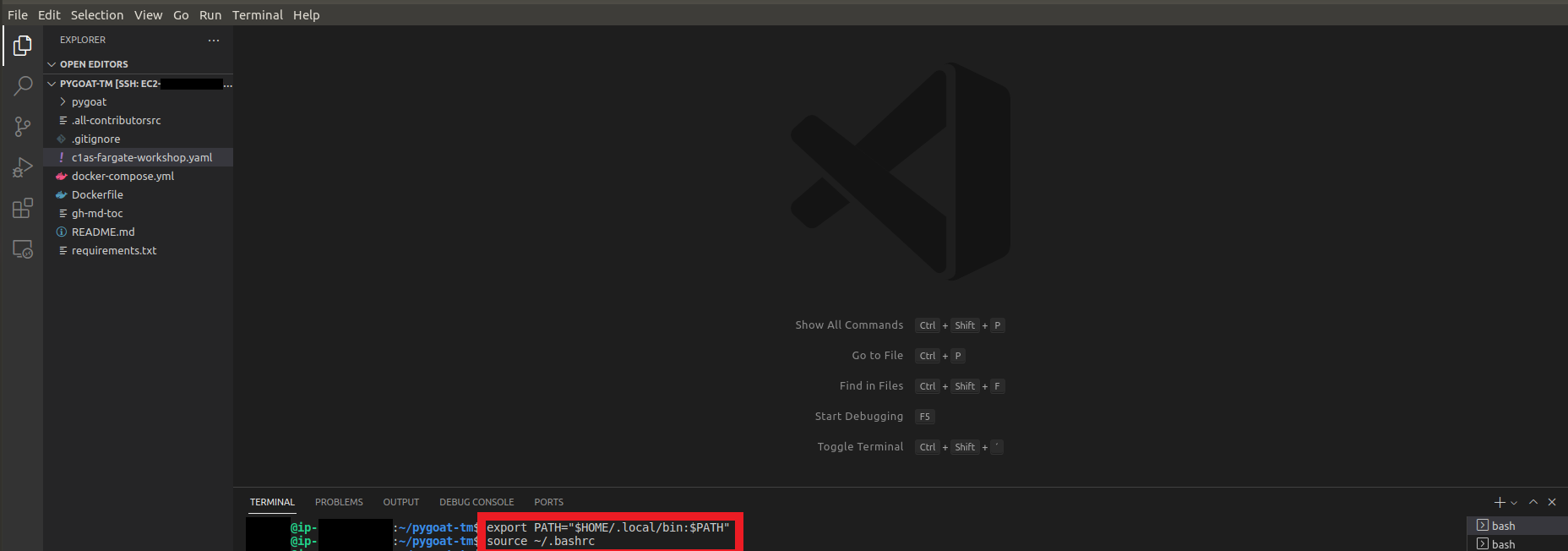Click the F5 key label
Screen dimensions: 1568x551
tap(925, 417)
